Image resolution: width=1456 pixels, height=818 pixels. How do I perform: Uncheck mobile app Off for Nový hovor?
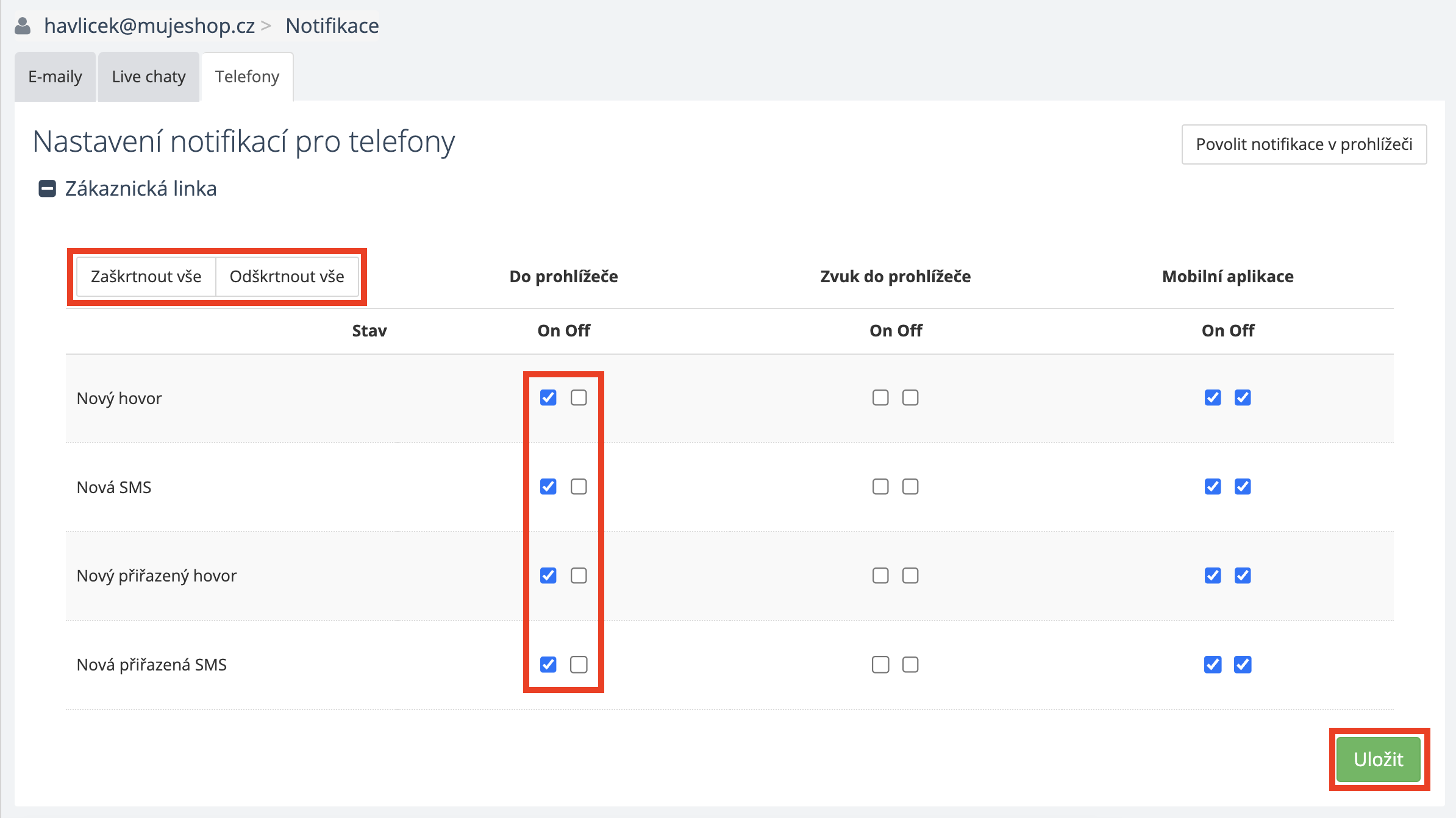[x=1243, y=398]
